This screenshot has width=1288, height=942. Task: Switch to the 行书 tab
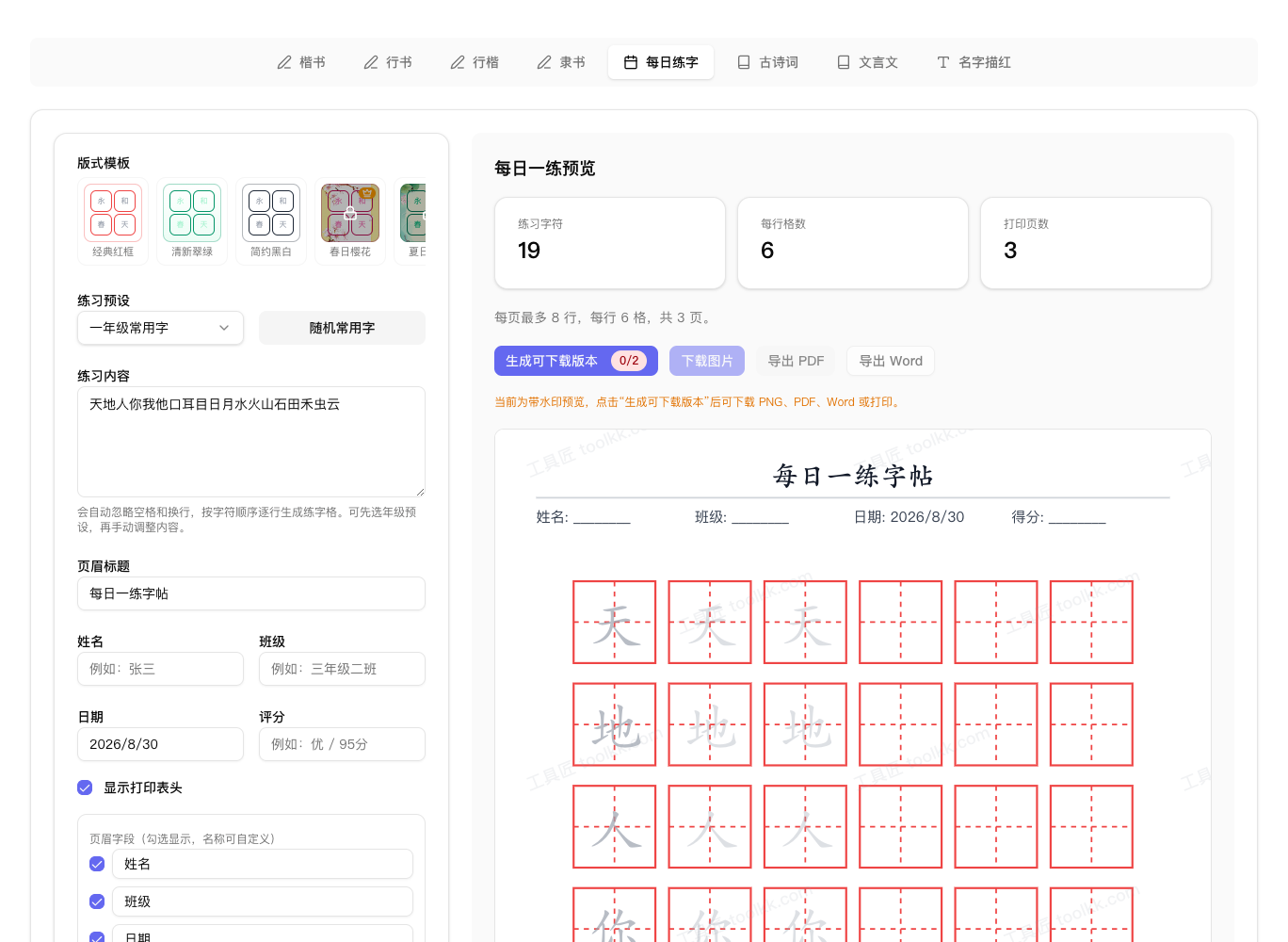pos(388,62)
